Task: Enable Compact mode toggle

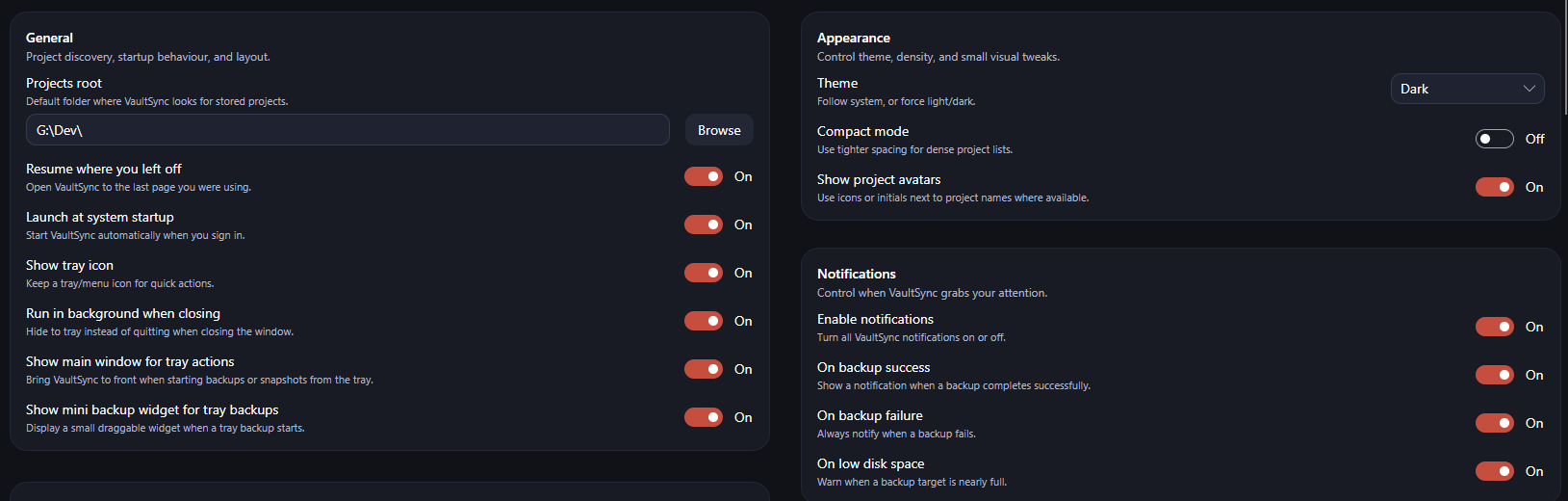Action: 1494,139
